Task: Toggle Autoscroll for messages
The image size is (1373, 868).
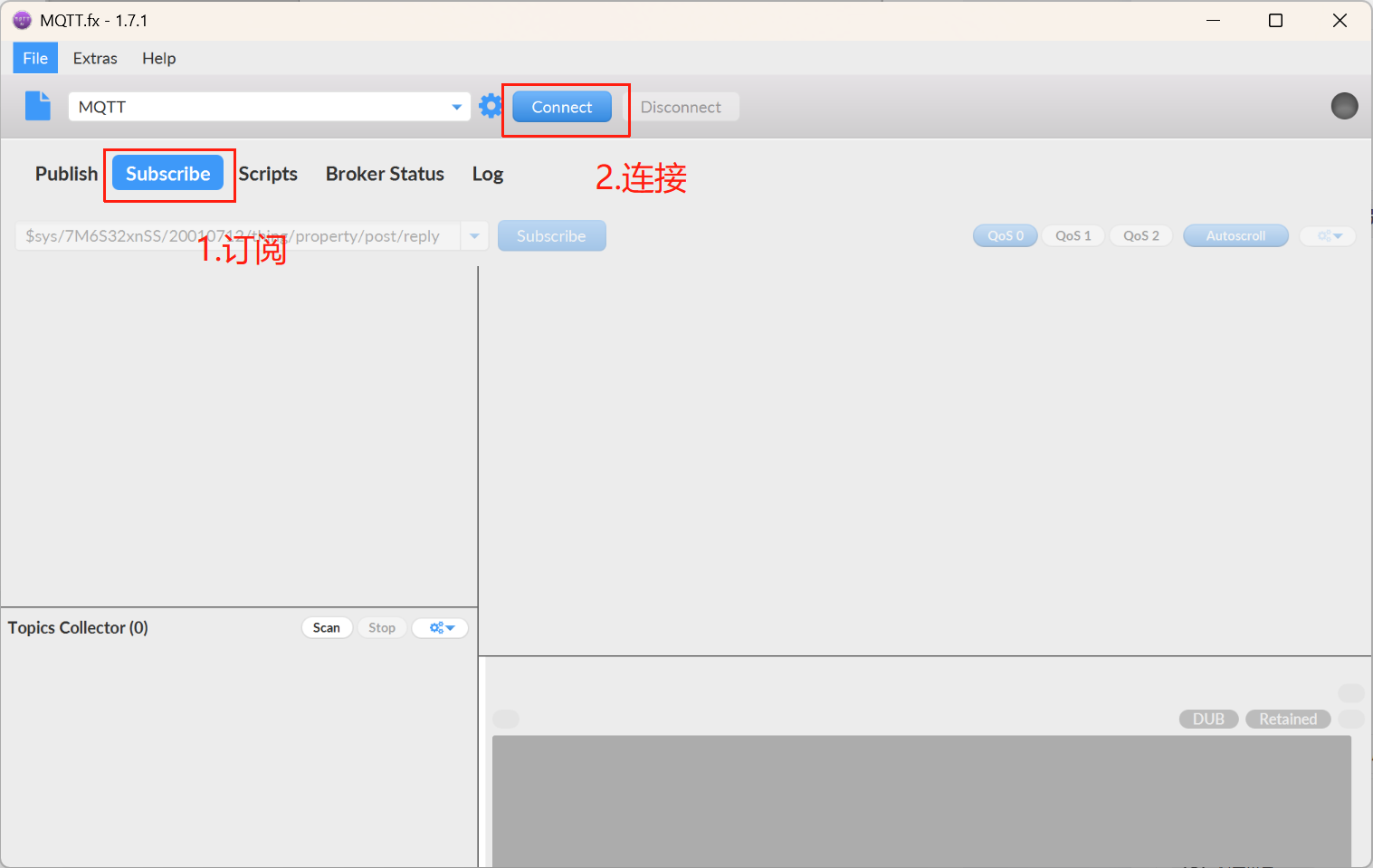Action: (x=1235, y=235)
